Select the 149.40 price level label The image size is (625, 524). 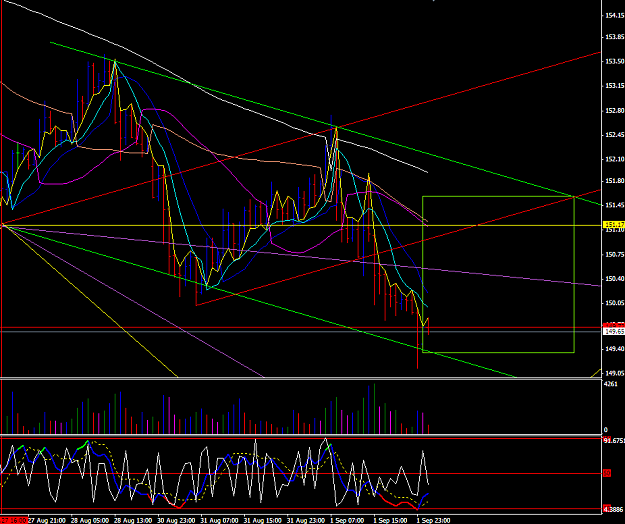[x=615, y=349]
